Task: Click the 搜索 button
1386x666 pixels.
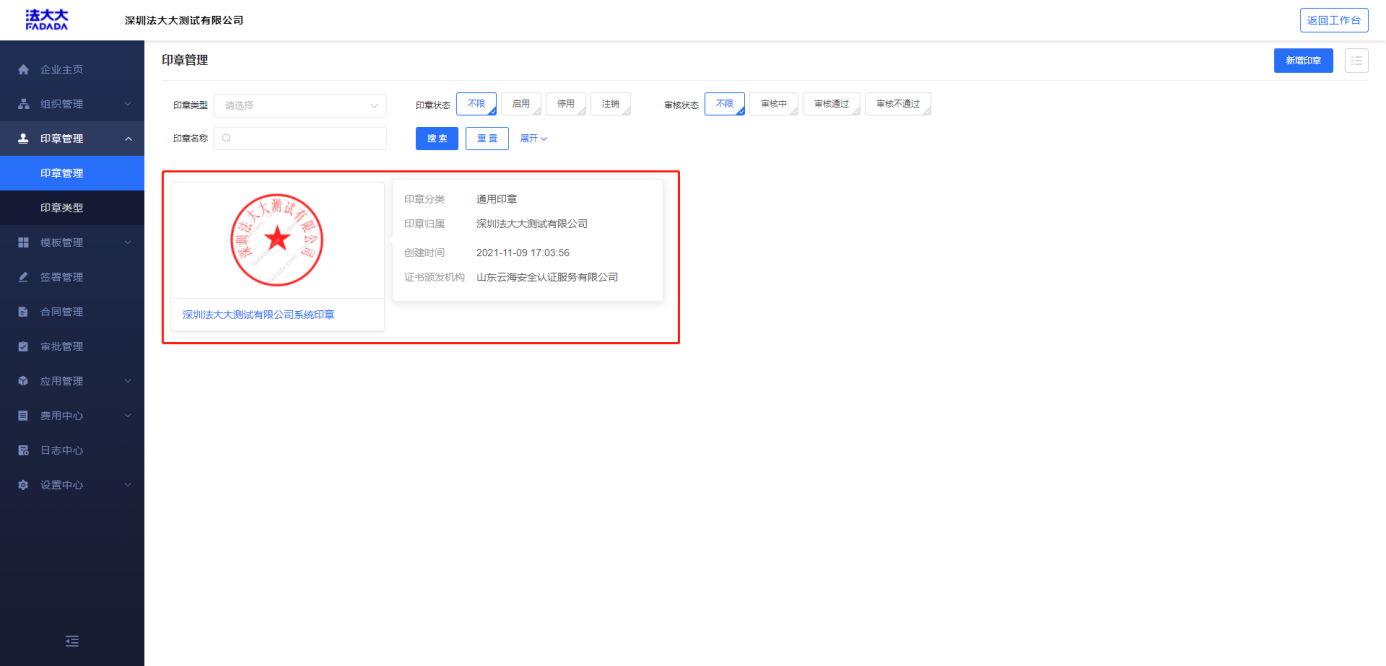Action: click(437, 139)
